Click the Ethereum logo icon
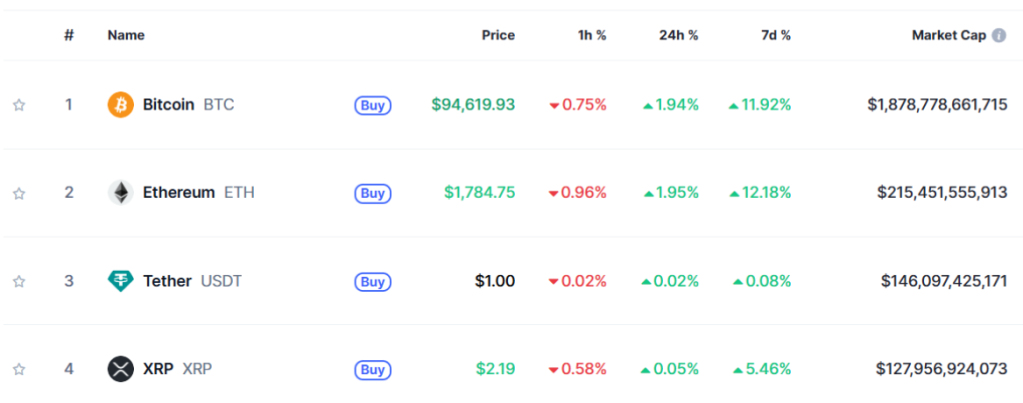 [x=120, y=192]
